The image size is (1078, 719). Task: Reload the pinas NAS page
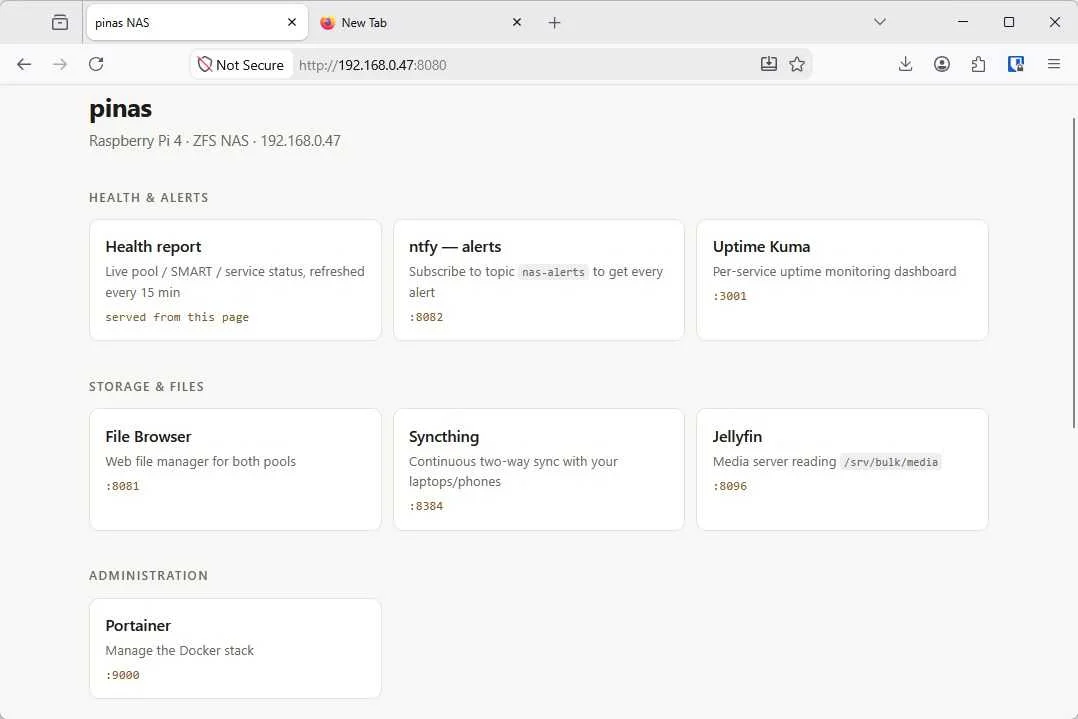click(96, 64)
